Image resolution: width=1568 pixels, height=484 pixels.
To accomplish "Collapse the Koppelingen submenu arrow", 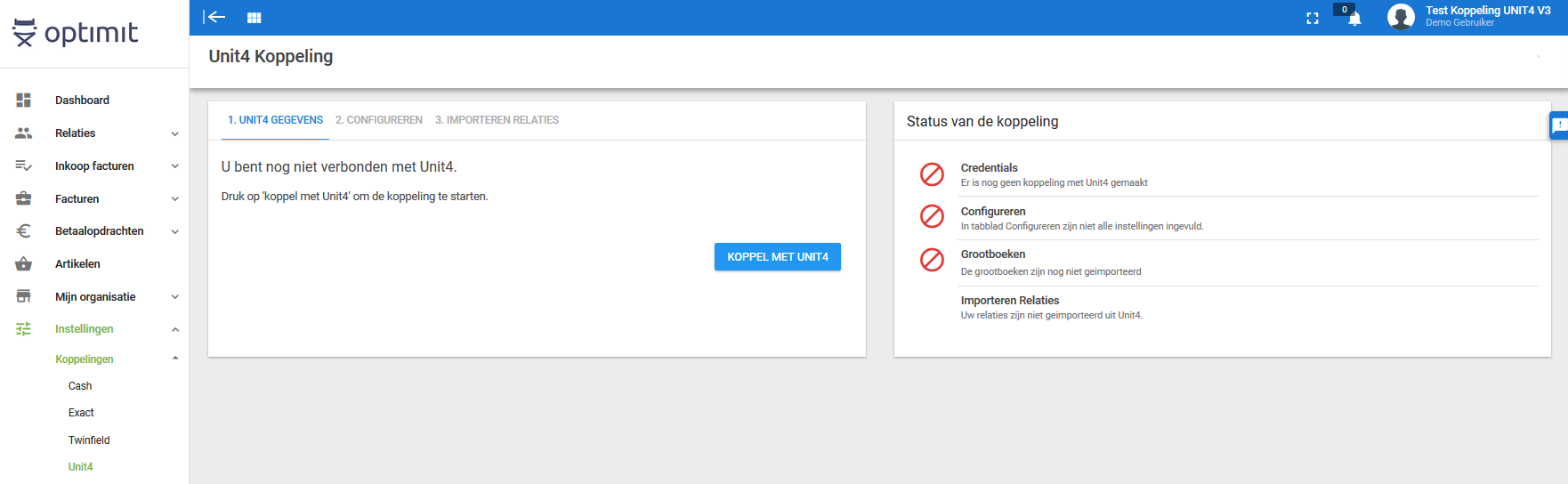I will pyautogui.click(x=175, y=359).
